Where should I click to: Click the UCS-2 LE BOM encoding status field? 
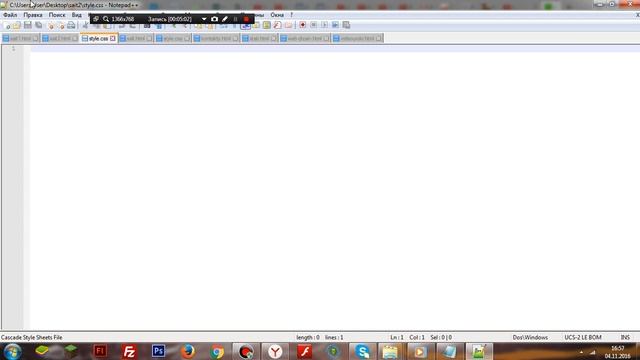[x=583, y=338]
